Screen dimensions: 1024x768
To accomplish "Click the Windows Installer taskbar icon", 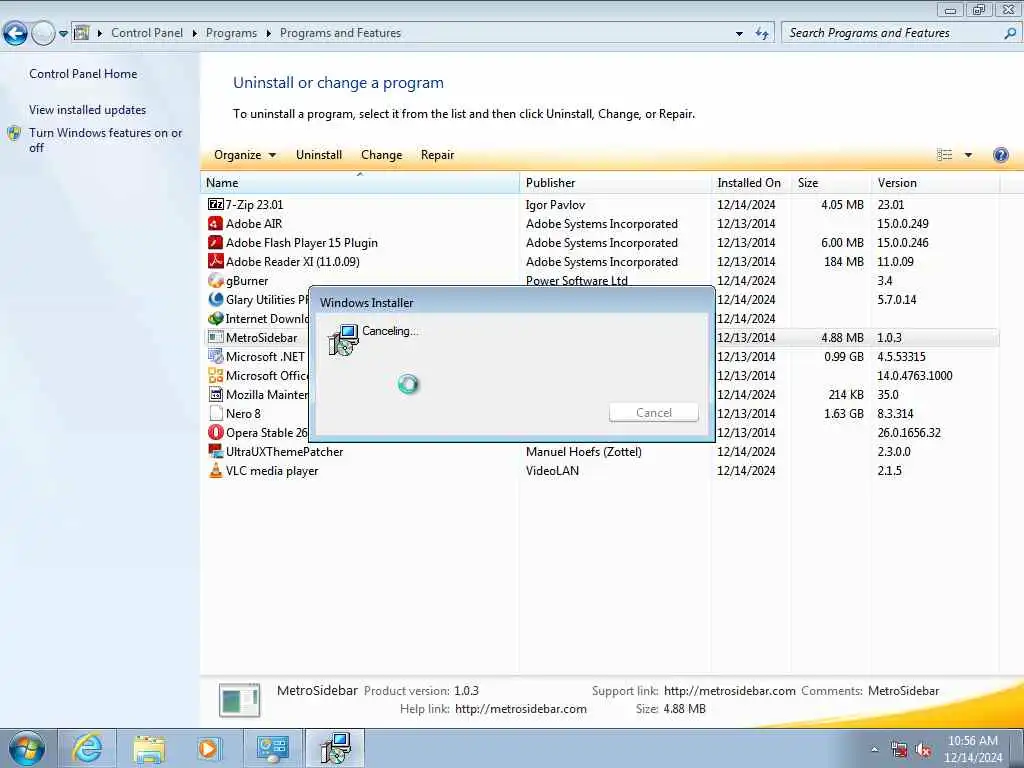I will point(335,748).
